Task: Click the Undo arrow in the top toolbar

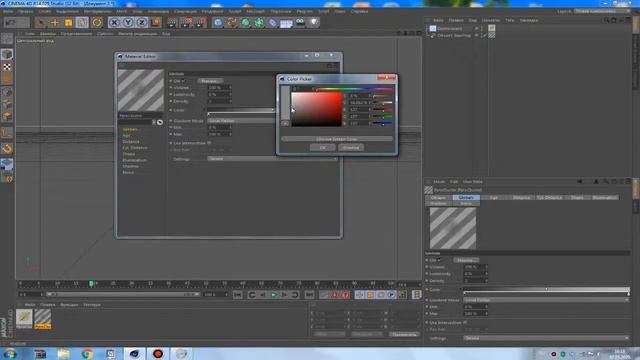Action: (11, 22)
